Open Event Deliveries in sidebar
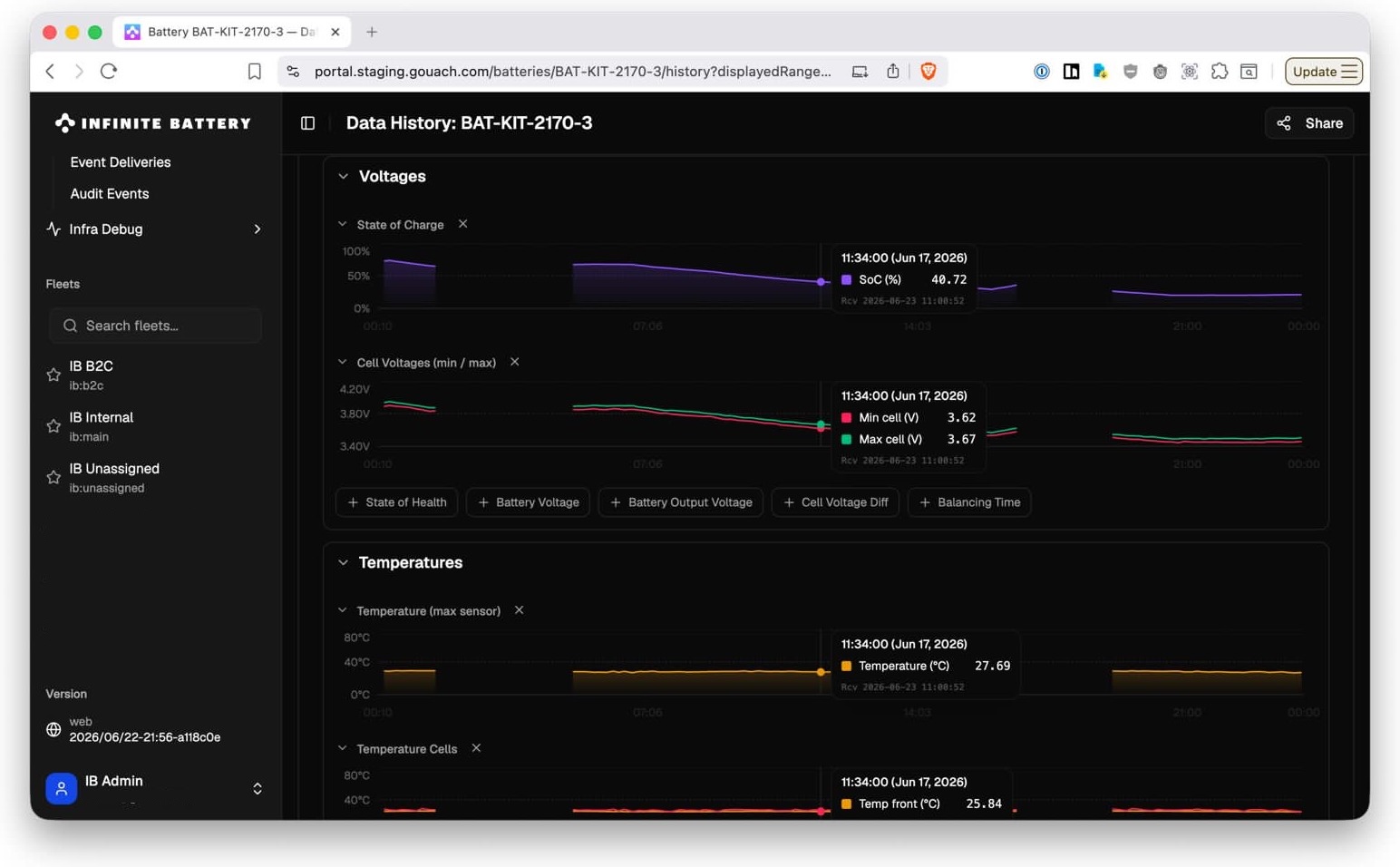The height and width of the screenshot is (867, 1400). click(x=121, y=162)
